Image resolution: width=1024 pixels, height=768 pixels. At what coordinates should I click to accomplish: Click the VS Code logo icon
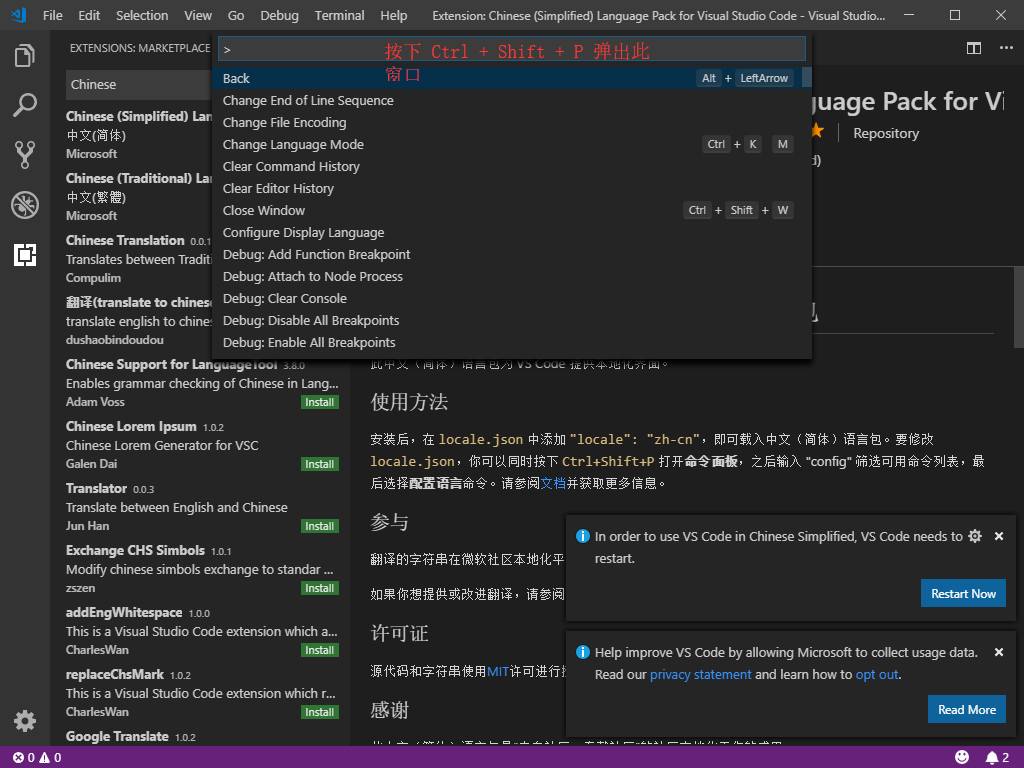(19, 14)
